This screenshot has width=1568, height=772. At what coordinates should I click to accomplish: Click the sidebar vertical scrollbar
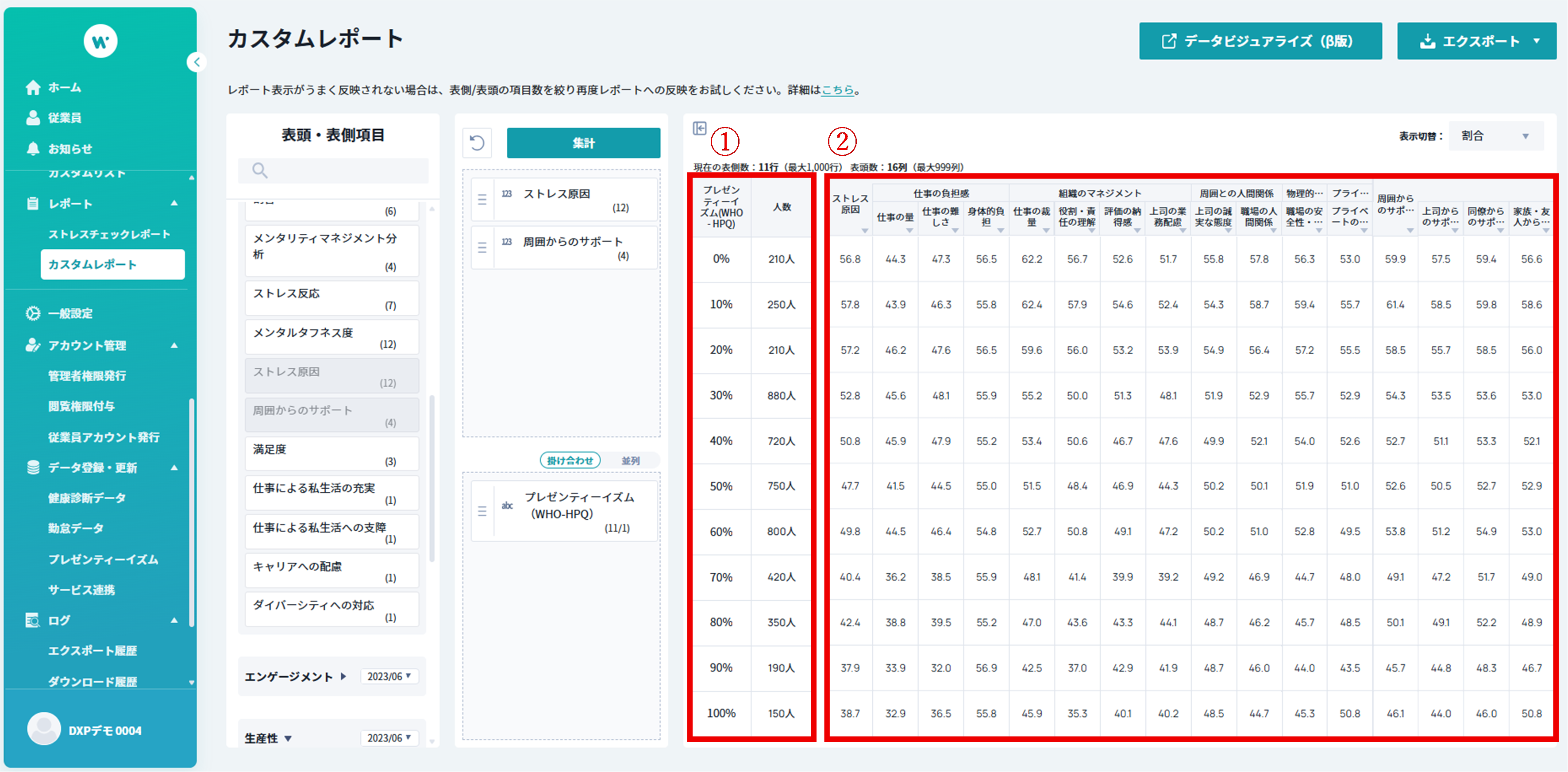point(192,513)
